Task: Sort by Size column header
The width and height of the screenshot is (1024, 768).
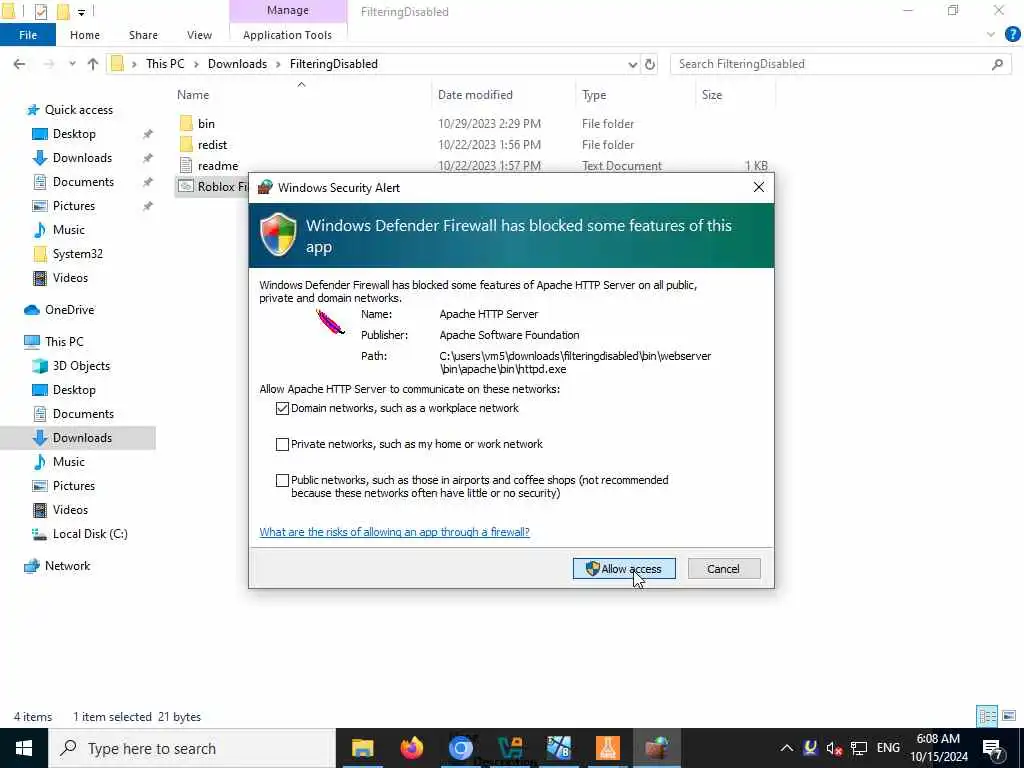Action: pyautogui.click(x=712, y=95)
